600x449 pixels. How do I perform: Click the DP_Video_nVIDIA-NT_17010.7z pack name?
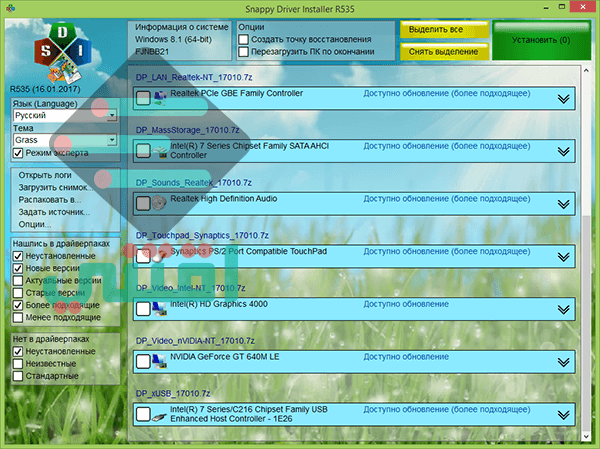pyautogui.click(x=195, y=341)
